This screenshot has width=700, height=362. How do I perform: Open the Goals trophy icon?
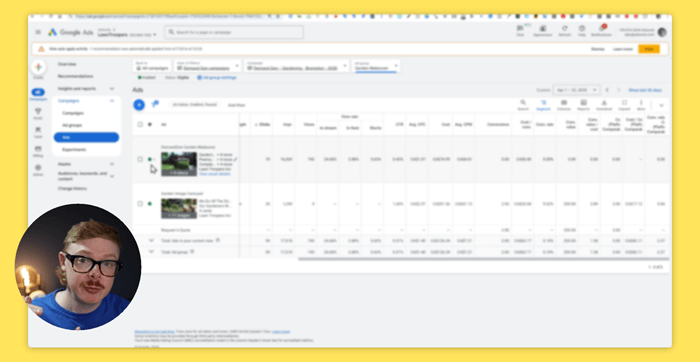tap(38, 111)
